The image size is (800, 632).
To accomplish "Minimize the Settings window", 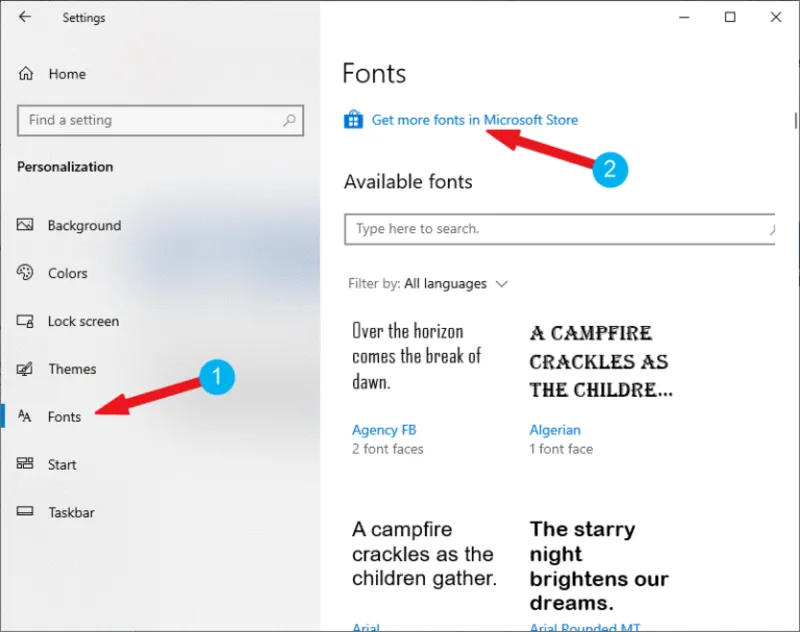I will (x=684, y=17).
